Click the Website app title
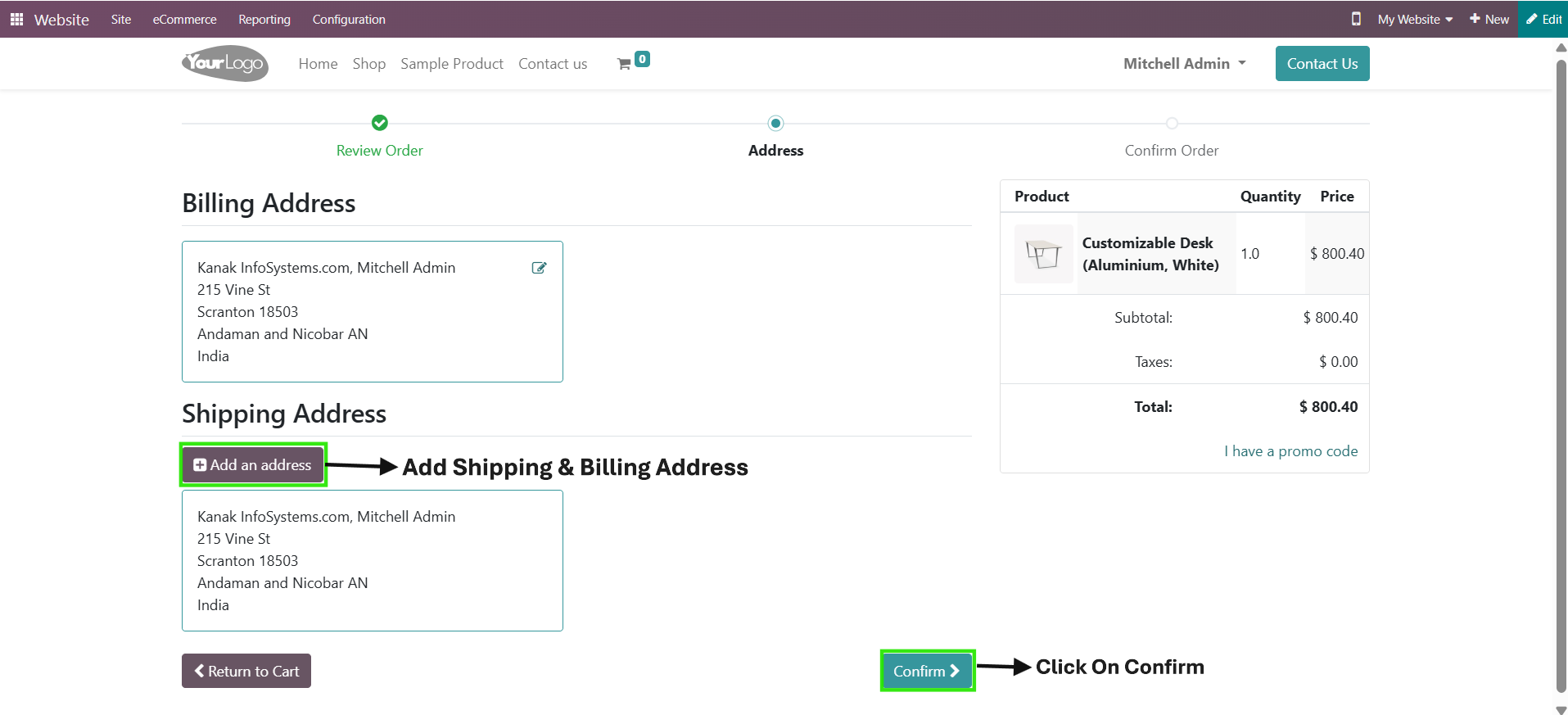The image size is (1568, 715). tap(61, 20)
